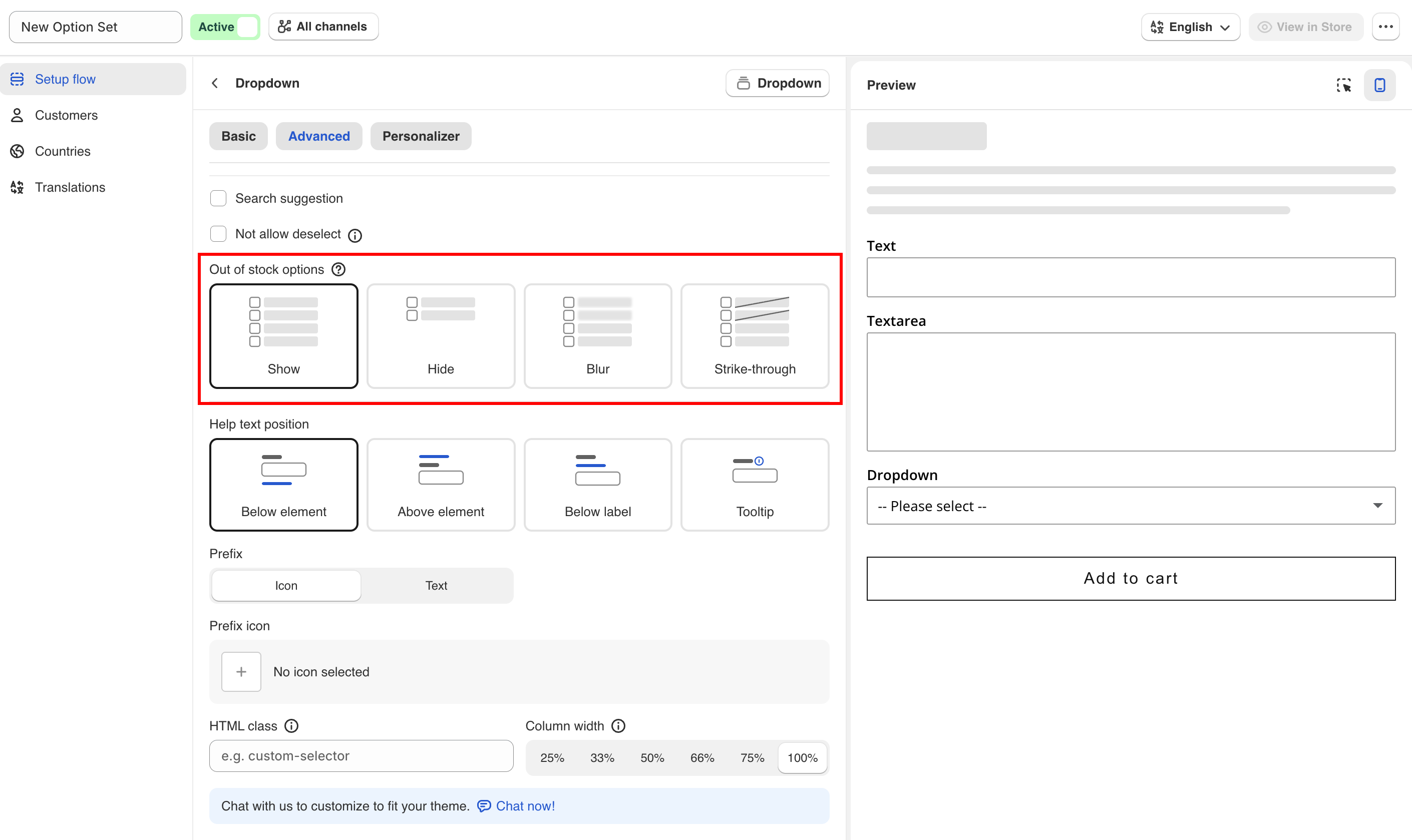
Task: Open the Dropdown element type selector
Action: [x=777, y=83]
